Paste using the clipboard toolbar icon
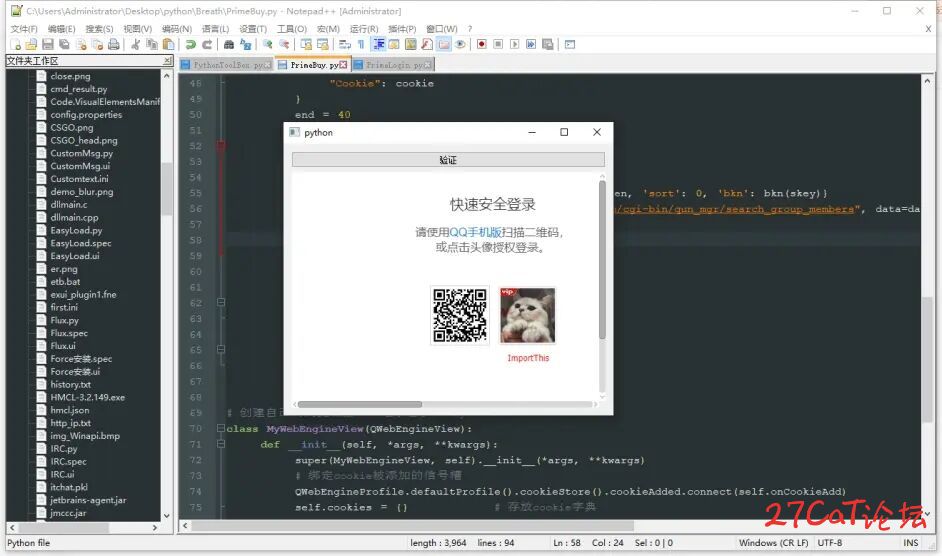The image size is (942, 556). pyautogui.click(x=169, y=44)
